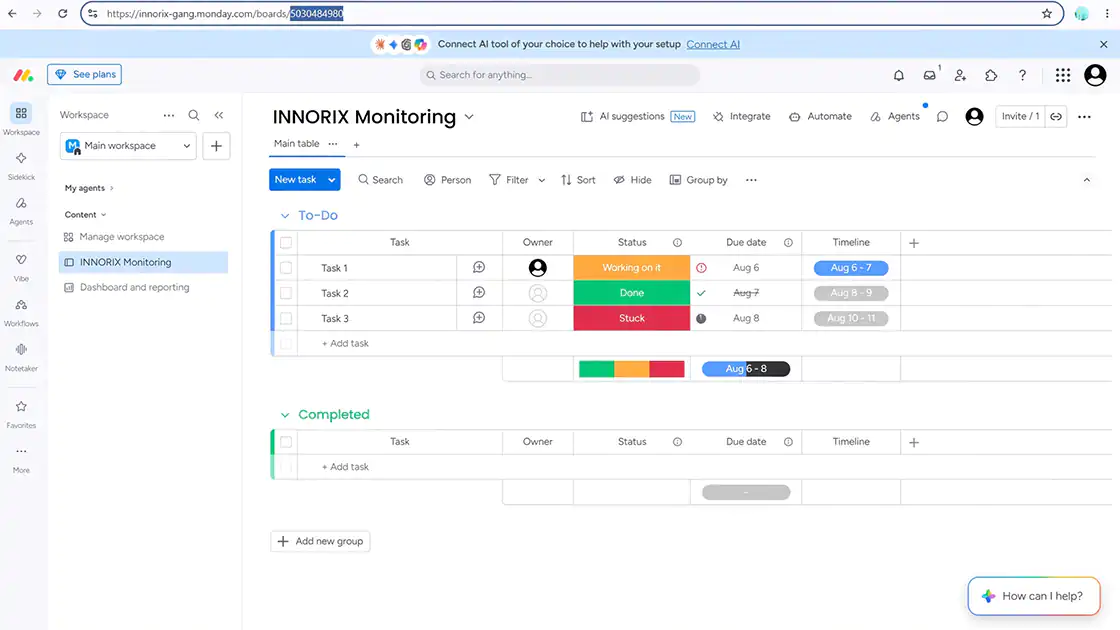Viewport: 1120px width, 630px height.
Task: Click the Search for anything field
Action: (560, 75)
